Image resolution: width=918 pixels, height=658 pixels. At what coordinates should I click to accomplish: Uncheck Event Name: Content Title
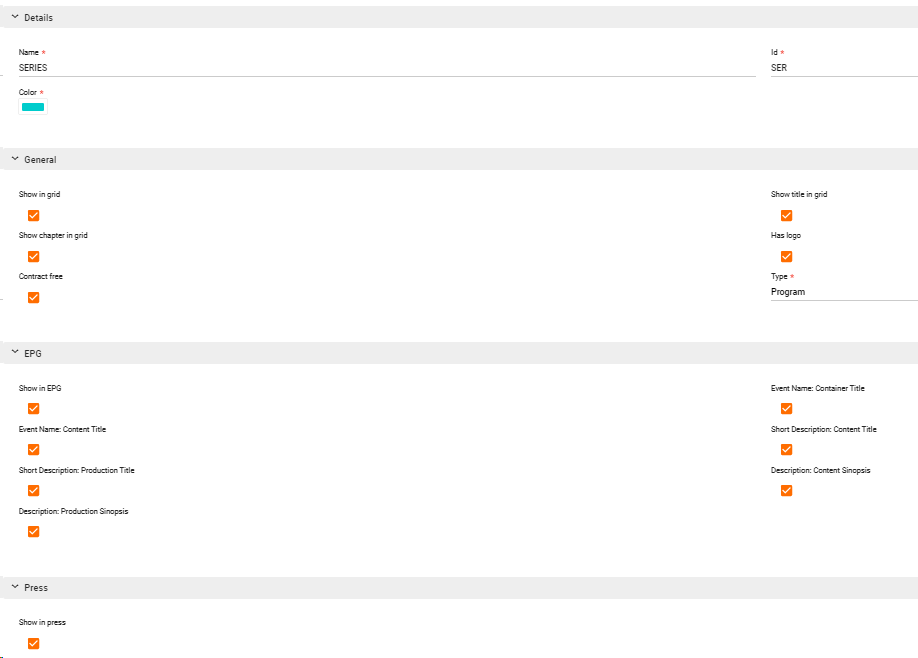coord(33,449)
